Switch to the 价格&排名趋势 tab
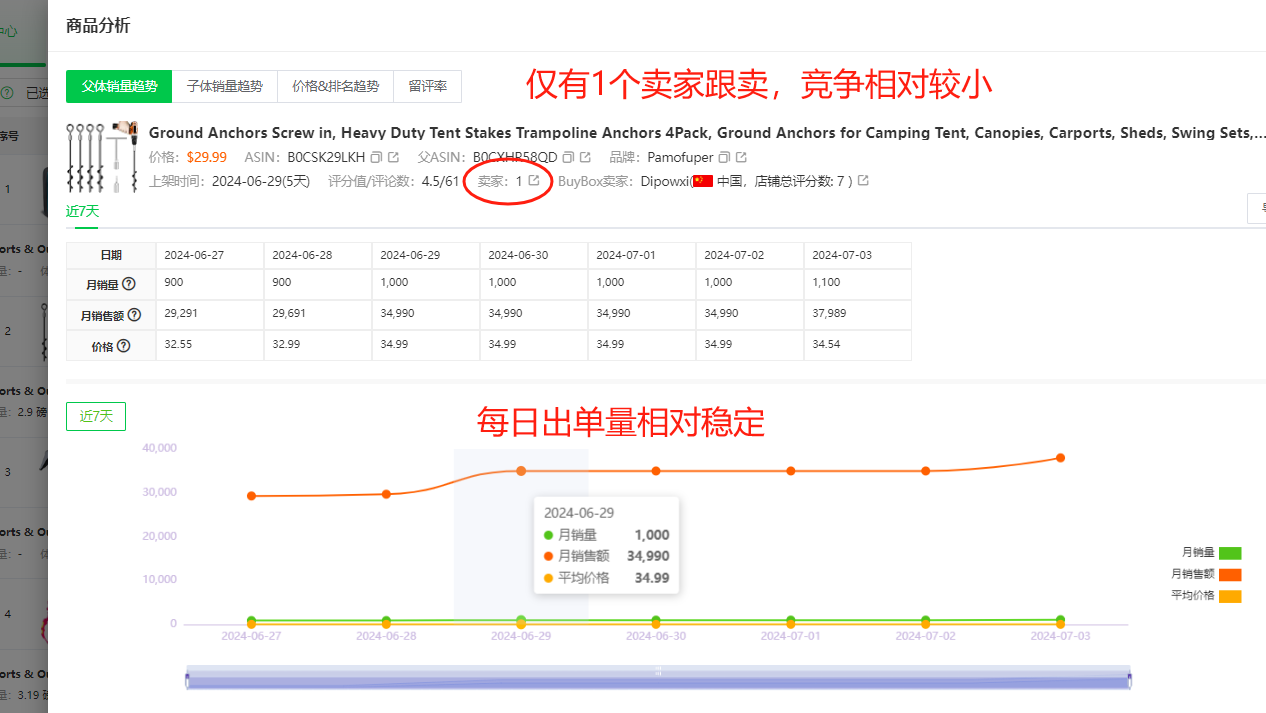This screenshot has width=1266, height=713. click(x=335, y=87)
